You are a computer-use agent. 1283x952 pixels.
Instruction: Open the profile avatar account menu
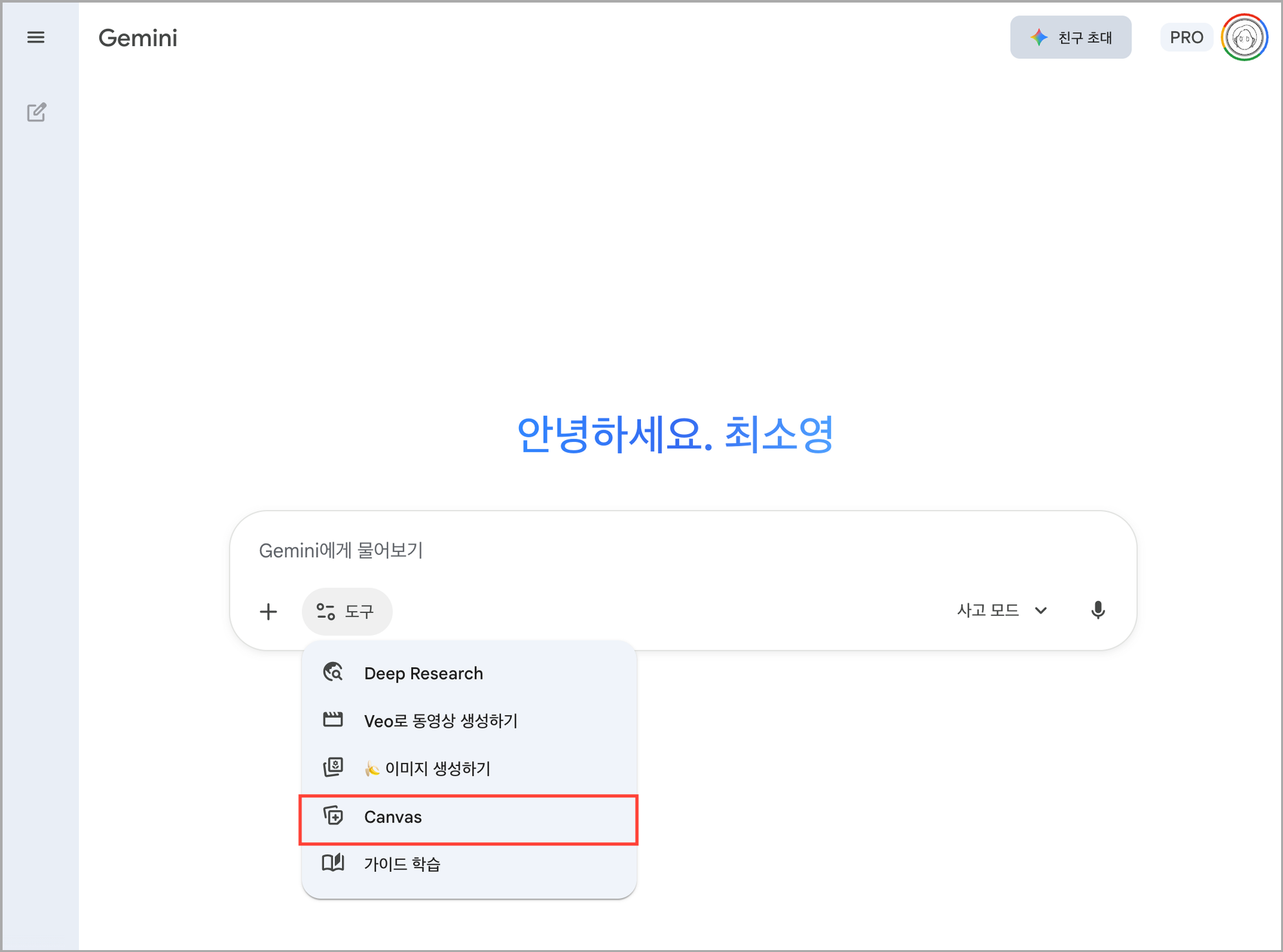click(x=1244, y=38)
